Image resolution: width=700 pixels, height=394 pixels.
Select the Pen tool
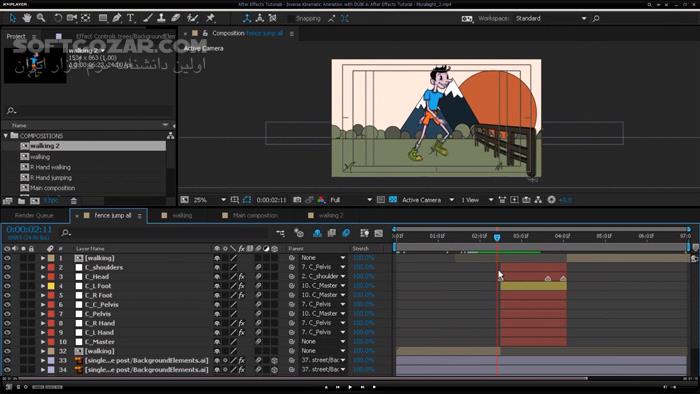(117, 18)
